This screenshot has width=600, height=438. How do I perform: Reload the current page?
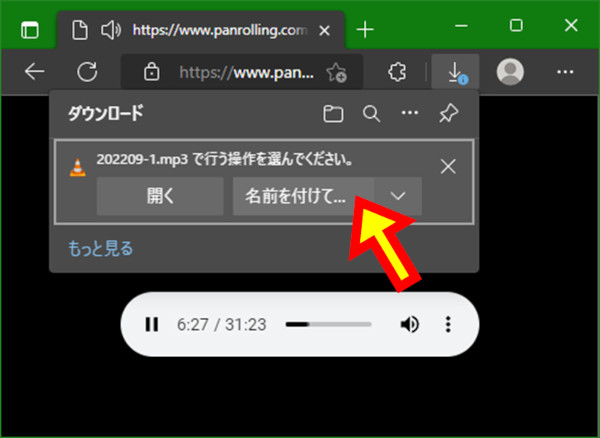tap(87, 72)
